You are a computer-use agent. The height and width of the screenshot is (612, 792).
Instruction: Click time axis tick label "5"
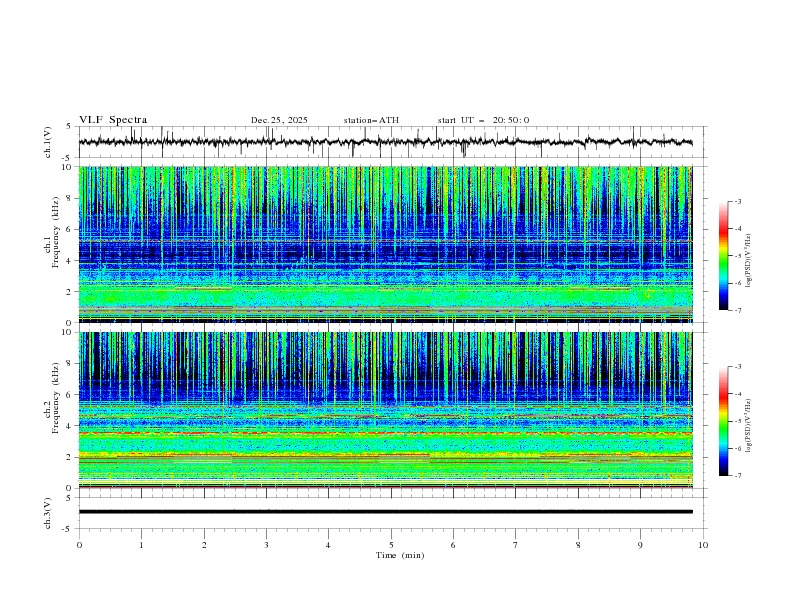[391, 545]
